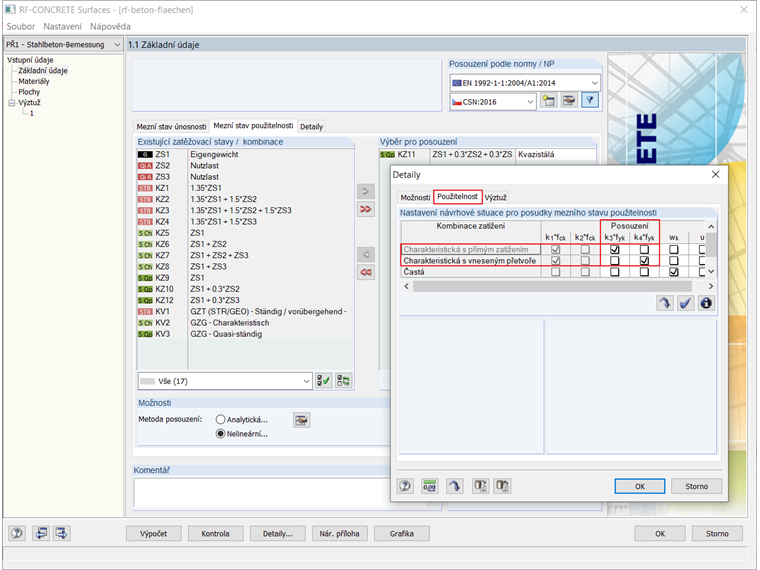The height and width of the screenshot is (570, 760).
Task: Toggle wk checkbox in the Častá row
Action: 674,272
